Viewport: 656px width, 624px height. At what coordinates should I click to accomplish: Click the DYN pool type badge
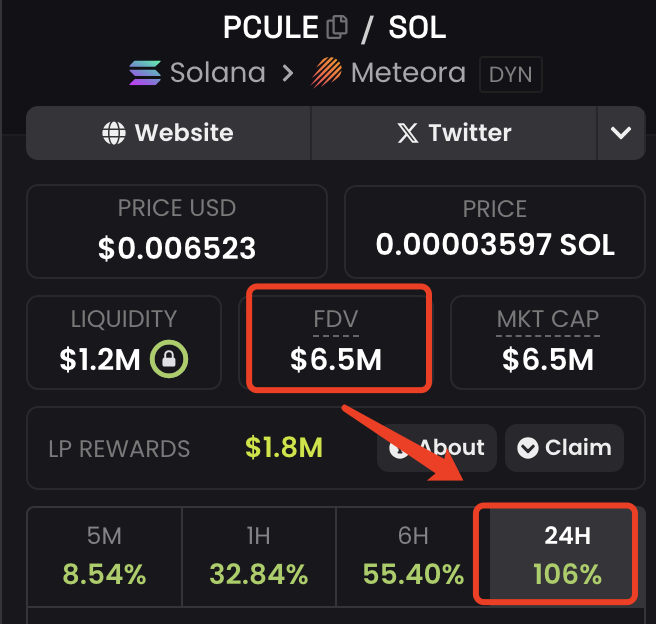coord(511,74)
